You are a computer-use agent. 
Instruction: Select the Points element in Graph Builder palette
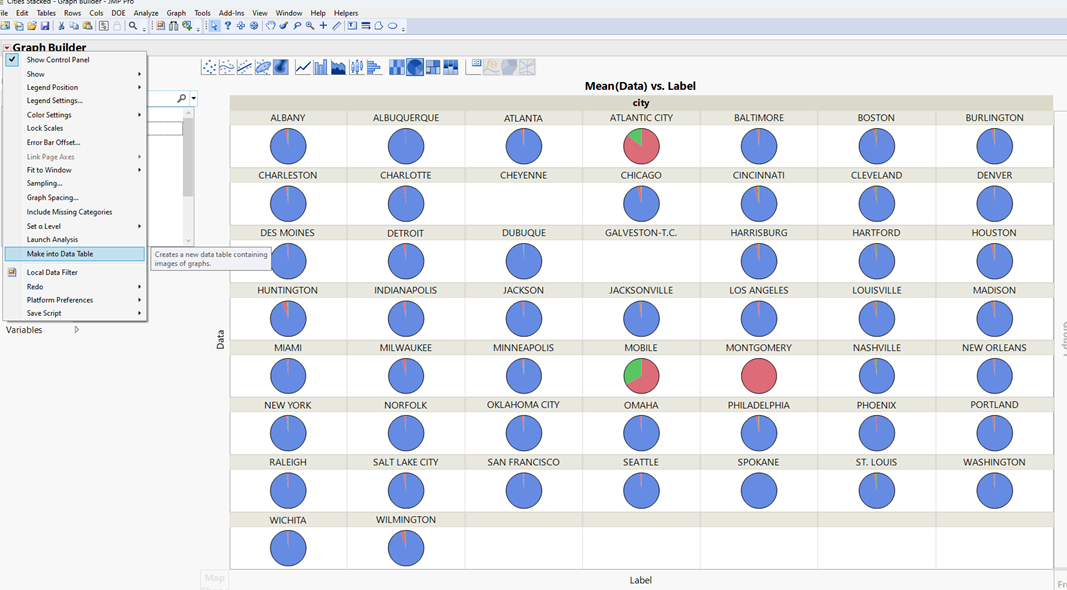[207, 66]
